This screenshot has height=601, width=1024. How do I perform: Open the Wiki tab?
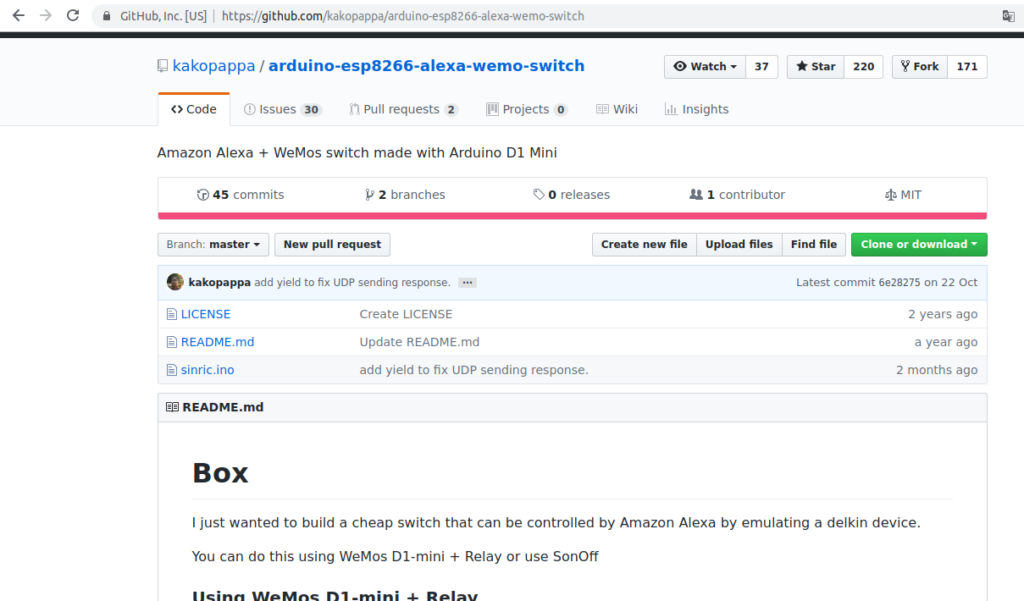(616, 109)
